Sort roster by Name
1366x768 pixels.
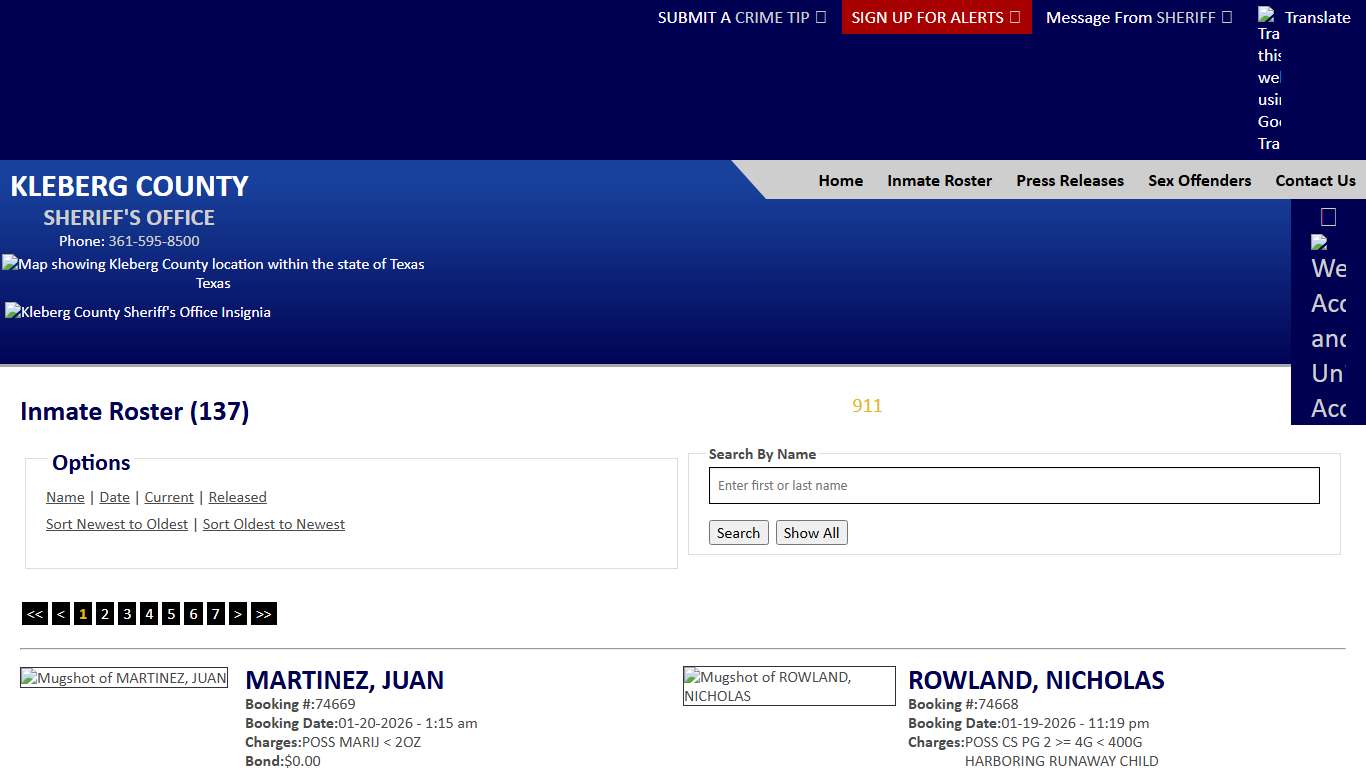click(x=65, y=497)
